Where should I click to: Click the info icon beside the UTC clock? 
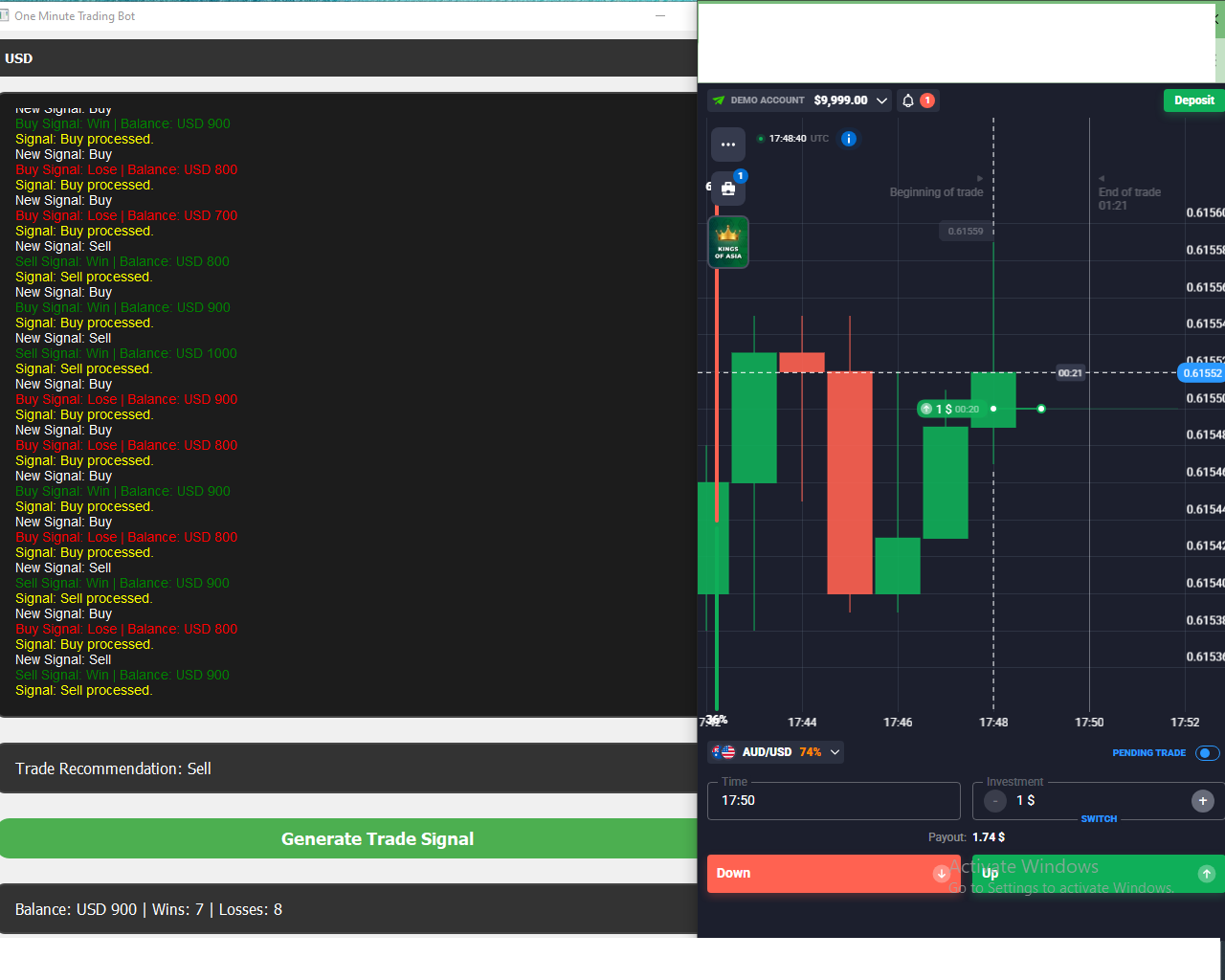point(848,138)
